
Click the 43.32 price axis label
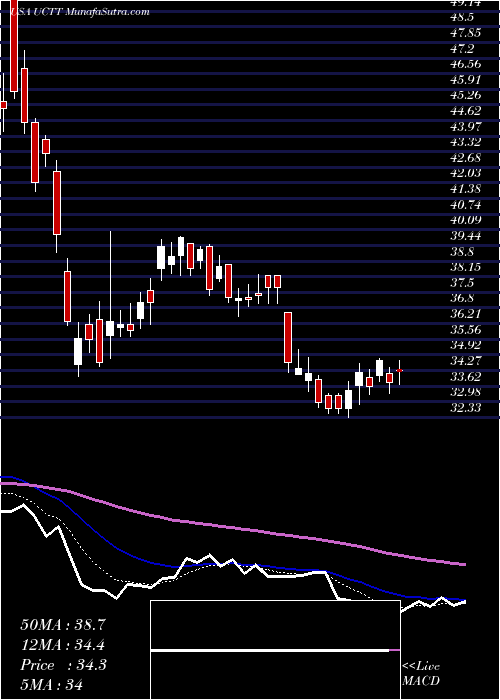(466, 142)
